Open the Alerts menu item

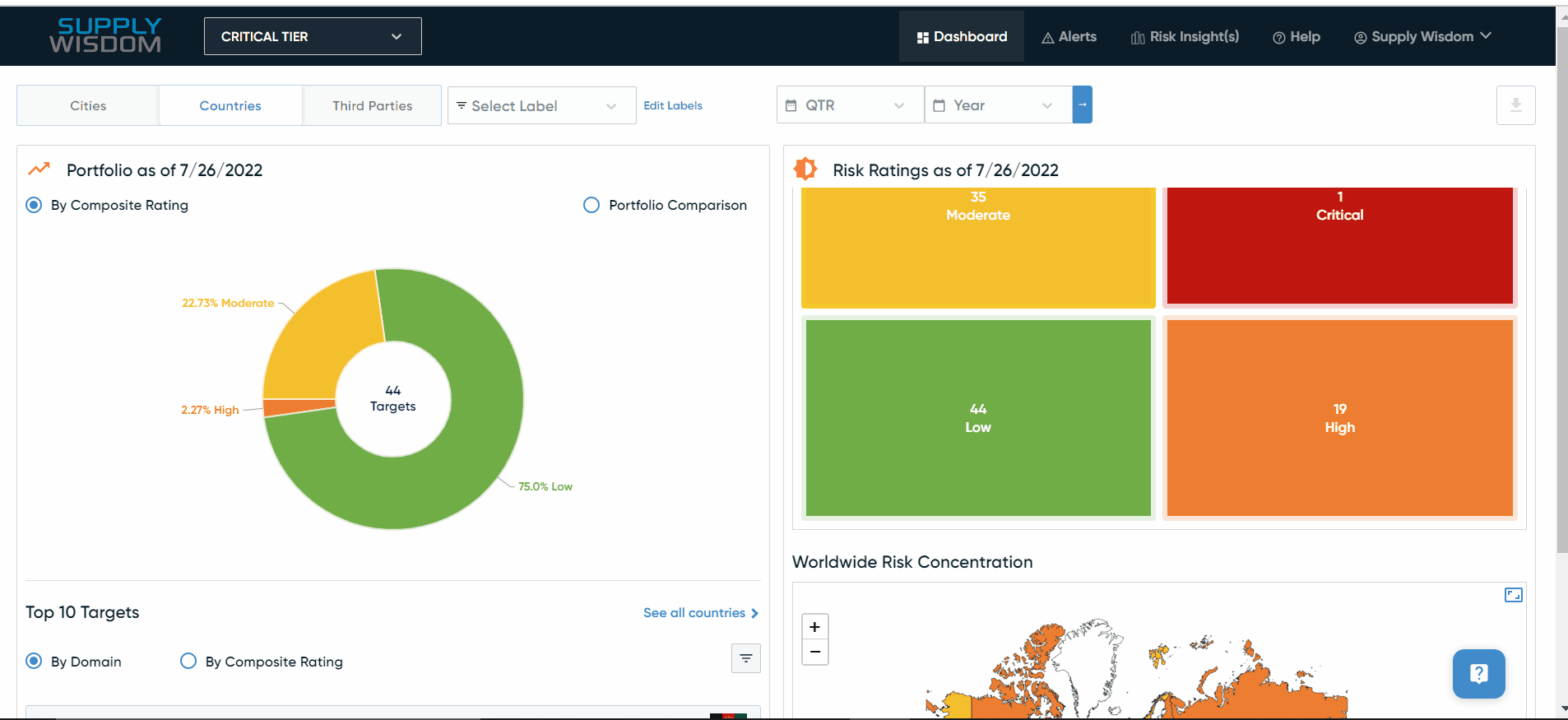1069,36
